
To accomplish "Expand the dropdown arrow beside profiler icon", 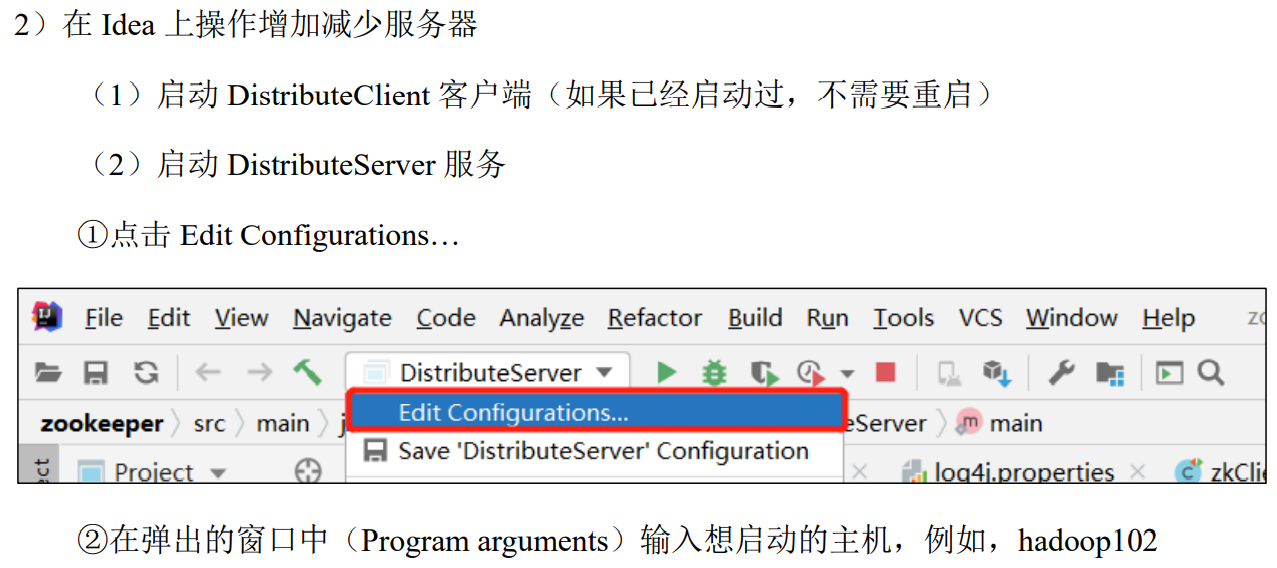I will [847, 374].
